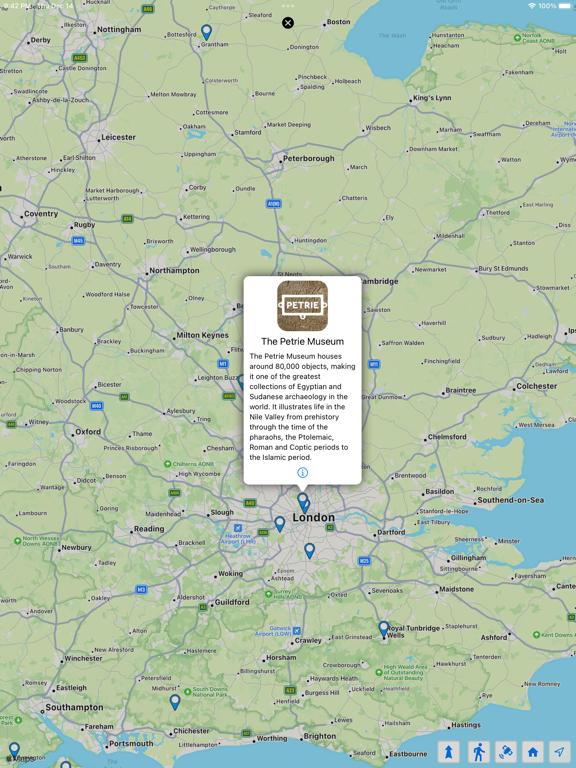The image size is (576, 768).
Task: Tap the 'London' city label
Action: click(313, 517)
